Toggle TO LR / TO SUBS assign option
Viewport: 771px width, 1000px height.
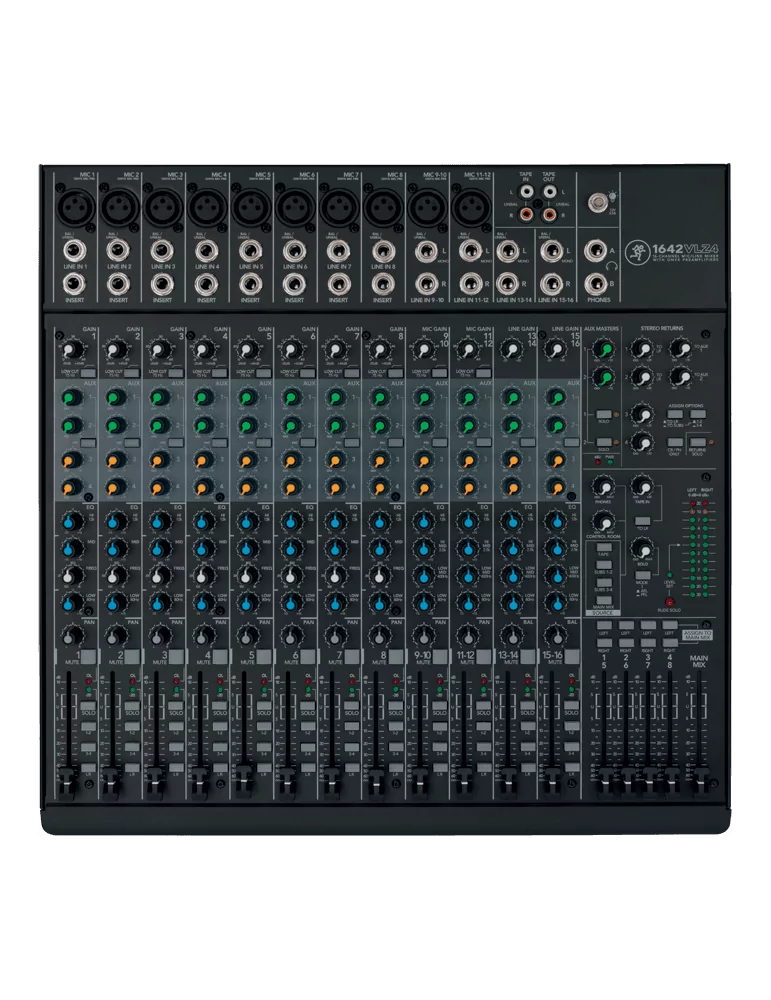coord(674,414)
